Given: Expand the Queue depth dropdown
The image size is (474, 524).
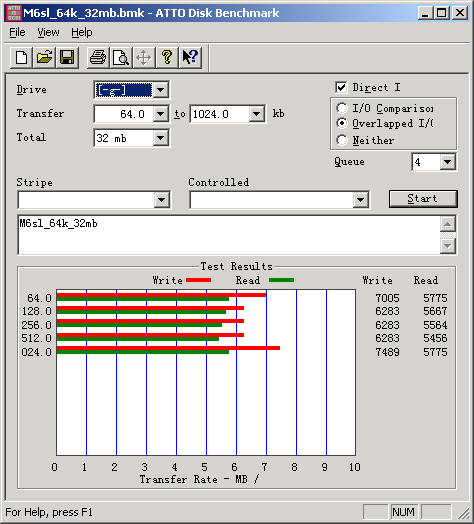Looking at the screenshot, I should [x=447, y=162].
